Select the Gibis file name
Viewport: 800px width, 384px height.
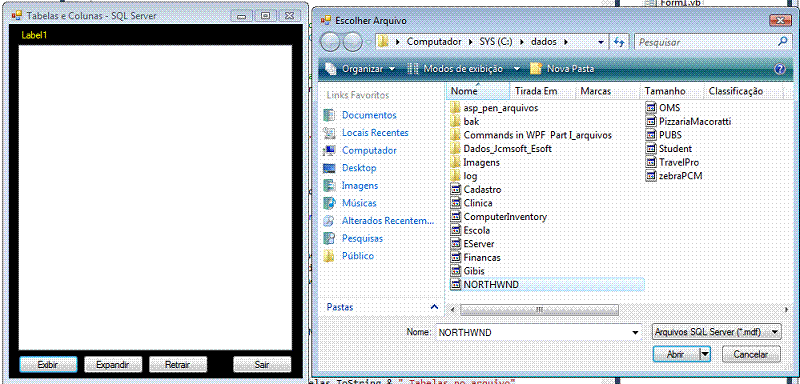[x=474, y=271]
